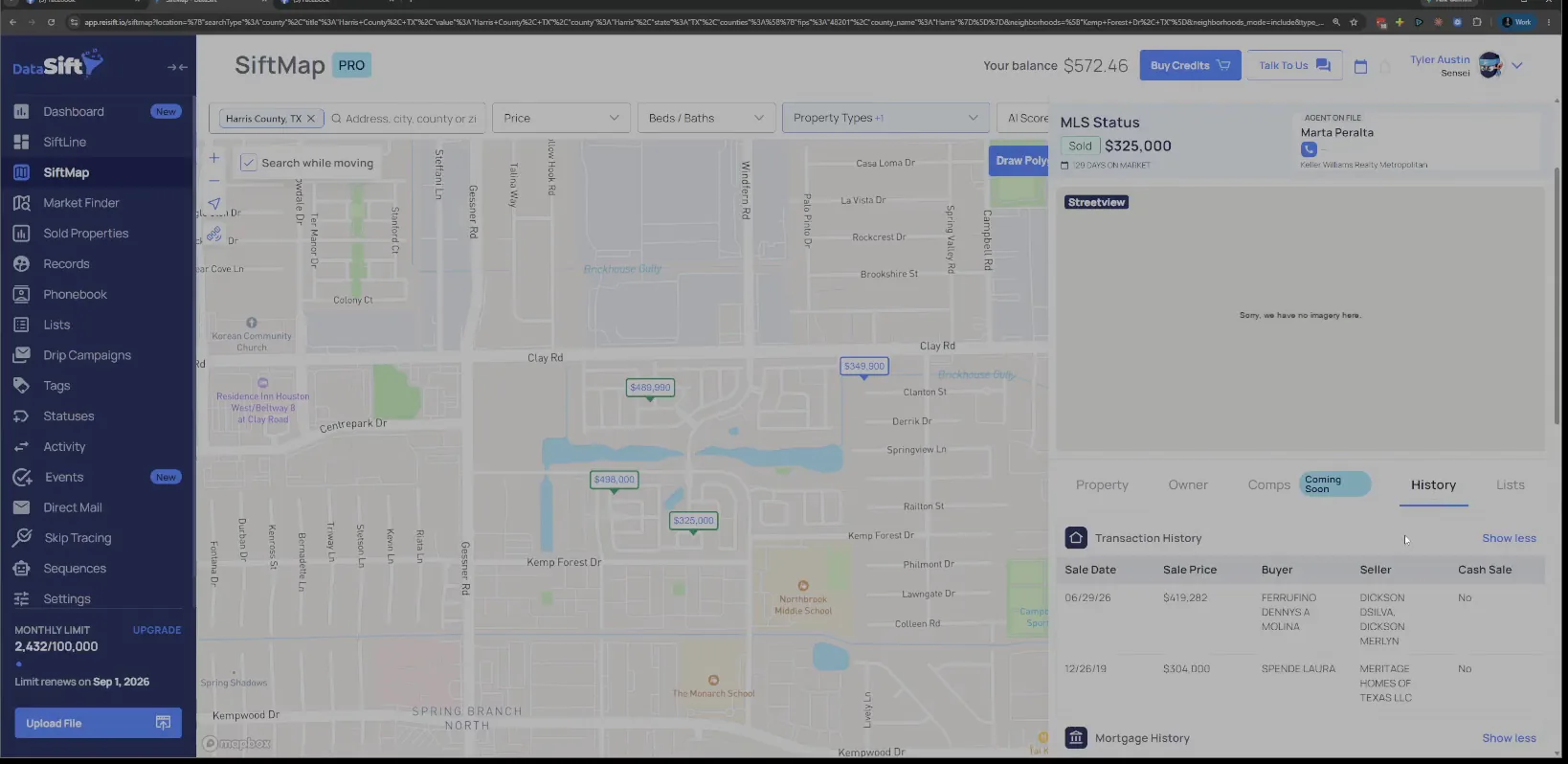Click the Talk To Us button
This screenshot has height=764, width=1568.
click(x=1294, y=65)
